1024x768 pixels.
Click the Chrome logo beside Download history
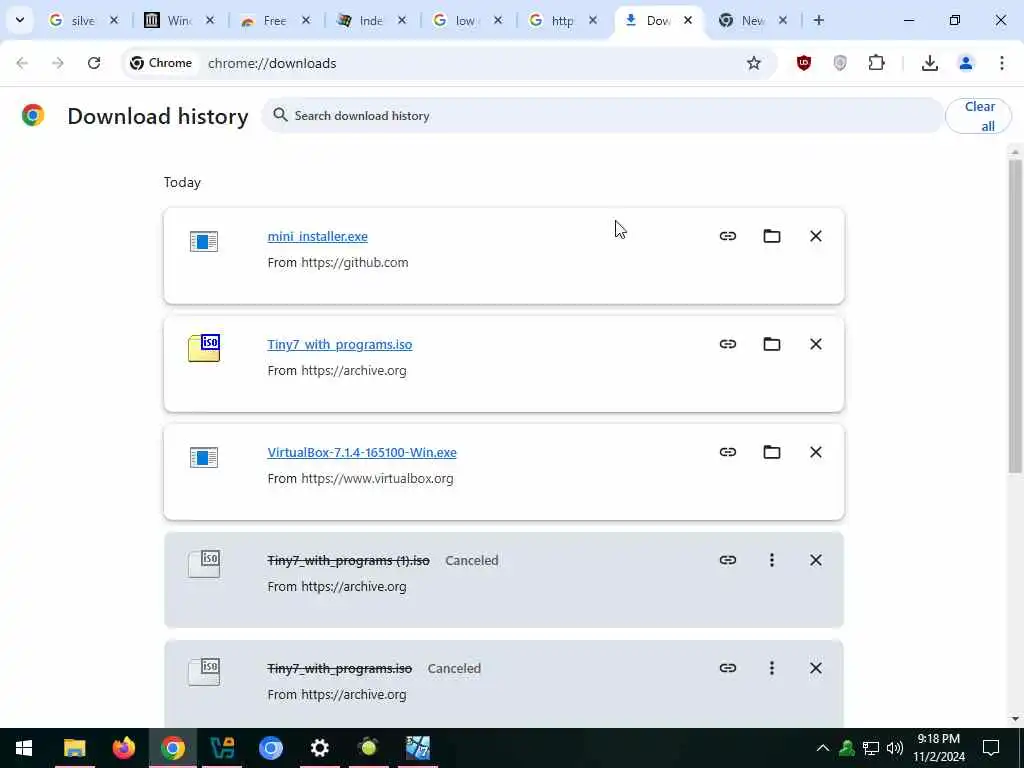click(33, 116)
